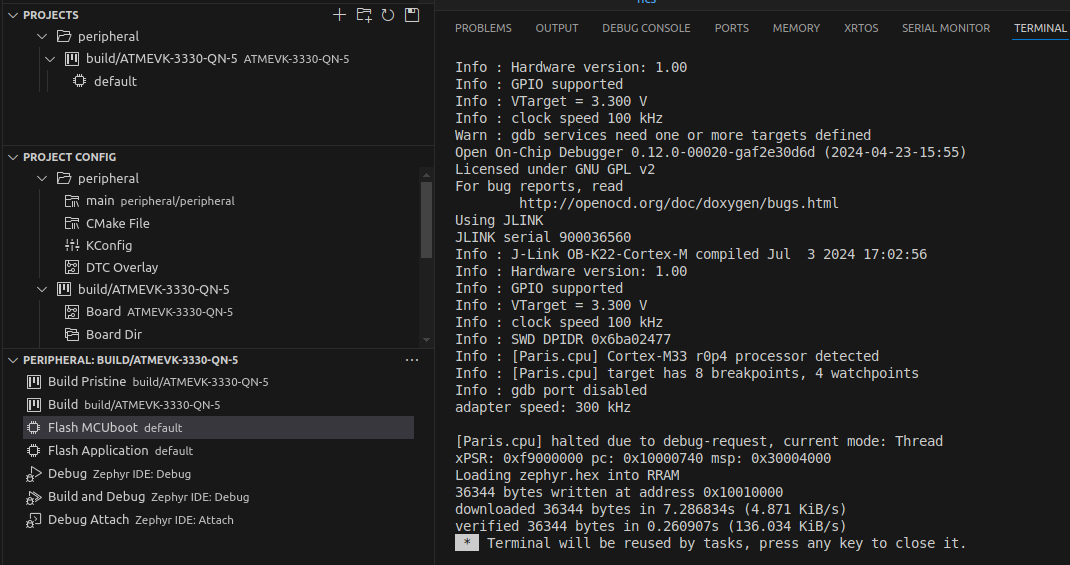Open the openocd.org bugs.html link in terminal
Viewport: 1070px width, 565px height.
tap(678, 203)
